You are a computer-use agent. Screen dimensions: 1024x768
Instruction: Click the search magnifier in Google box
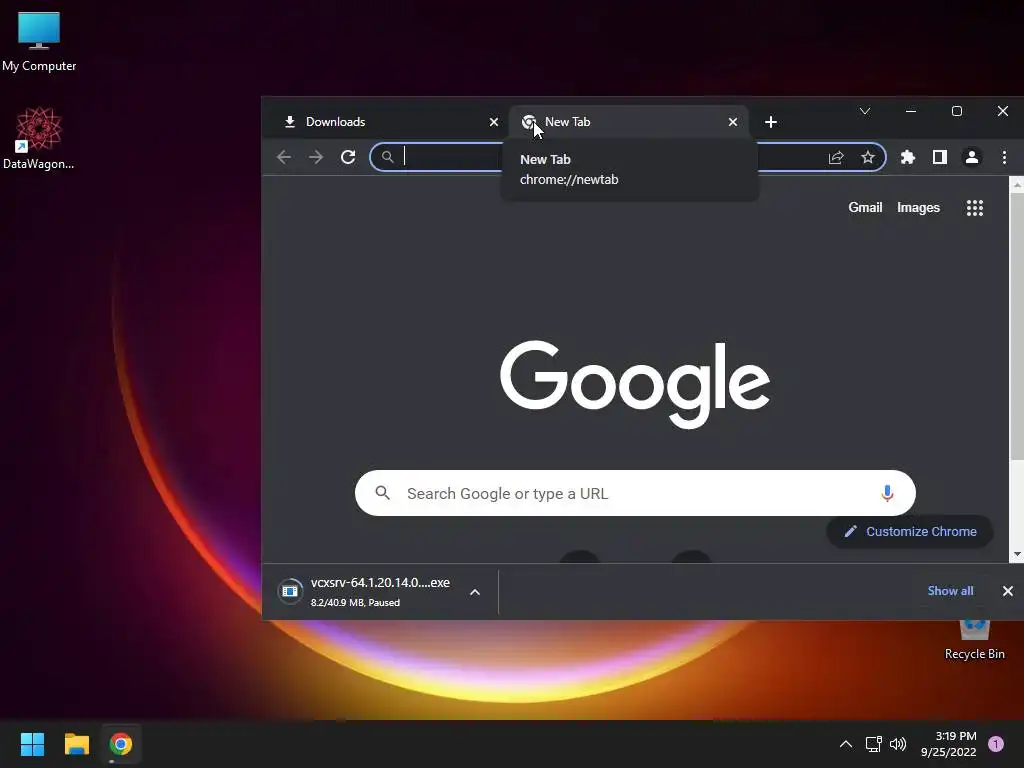(x=383, y=493)
